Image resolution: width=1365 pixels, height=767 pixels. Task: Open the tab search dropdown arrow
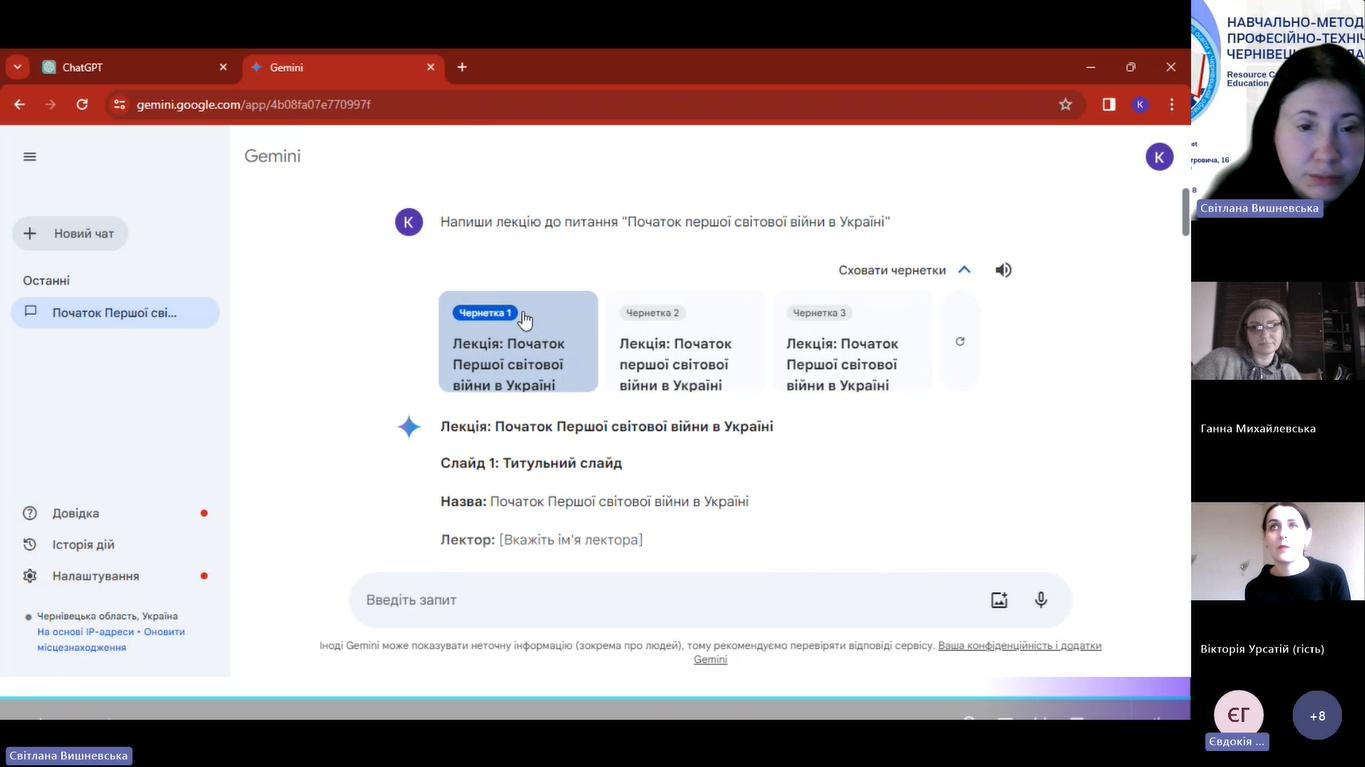17,68
